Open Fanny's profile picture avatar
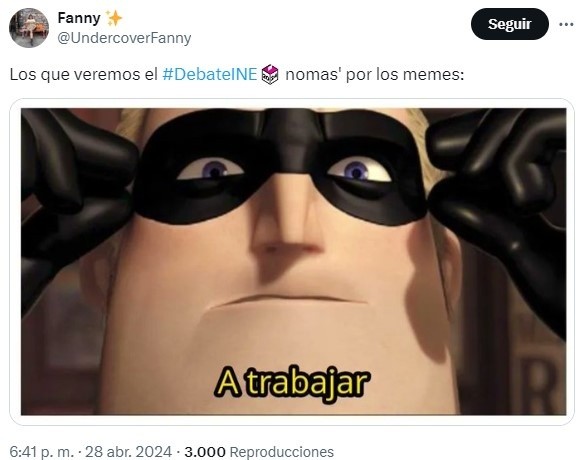This screenshot has height=460, width=585. [x=29, y=28]
